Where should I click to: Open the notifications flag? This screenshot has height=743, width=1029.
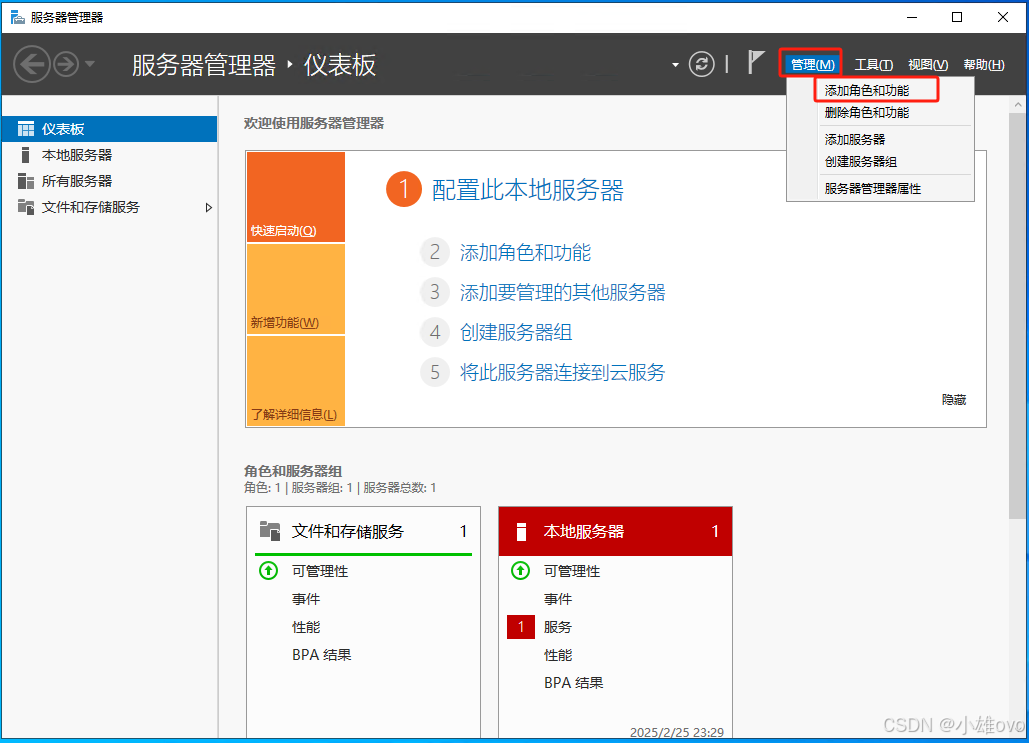click(x=756, y=62)
